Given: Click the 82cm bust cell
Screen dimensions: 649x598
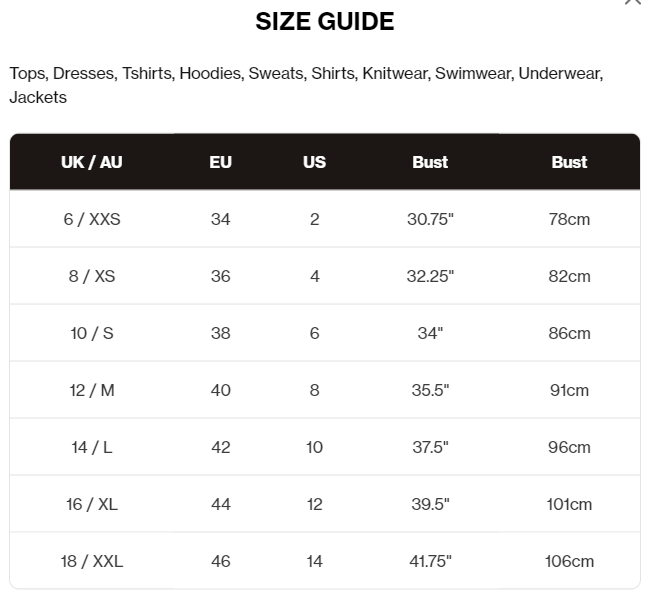Looking at the screenshot, I should (569, 276).
